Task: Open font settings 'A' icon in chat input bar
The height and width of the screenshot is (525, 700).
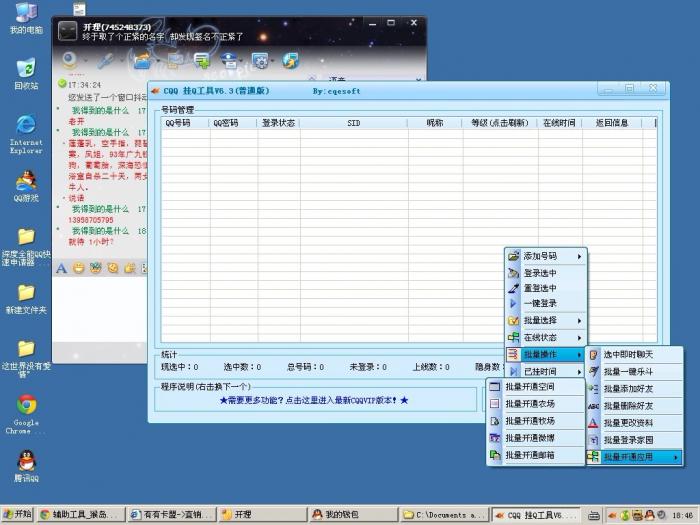Action: [x=62, y=268]
